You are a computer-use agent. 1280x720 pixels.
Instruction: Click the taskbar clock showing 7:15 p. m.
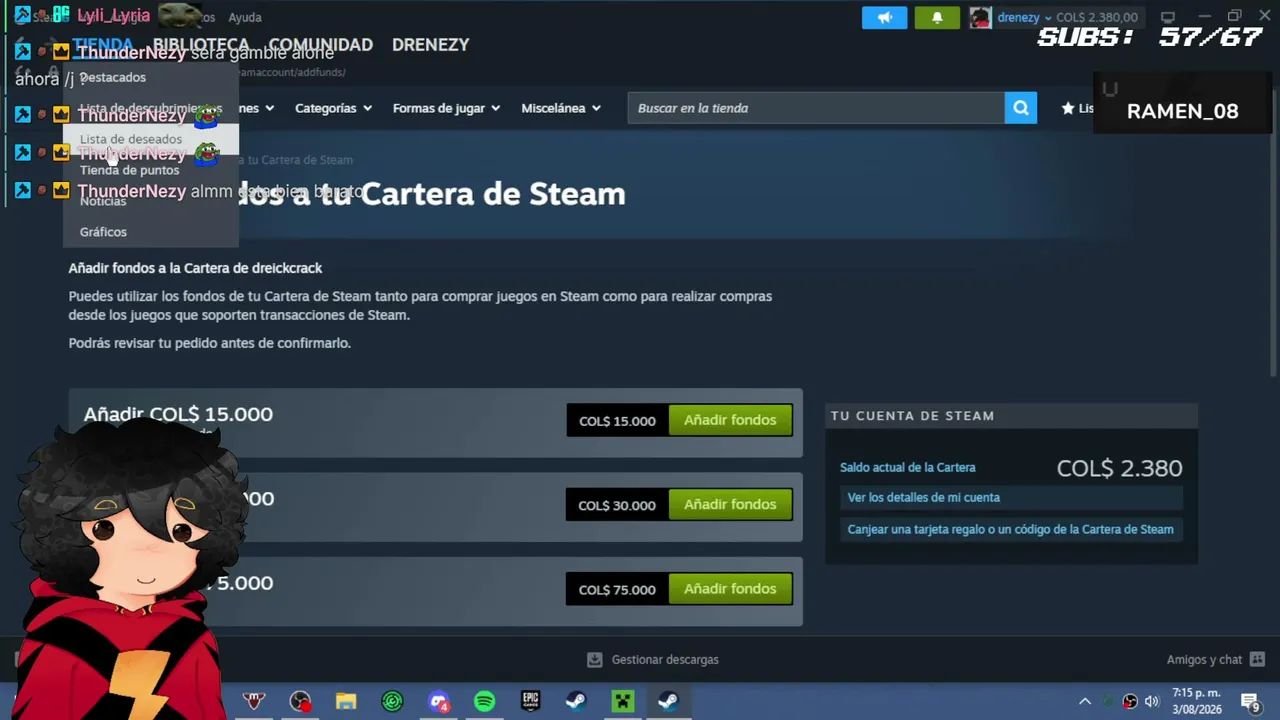tap(1197, 701)
